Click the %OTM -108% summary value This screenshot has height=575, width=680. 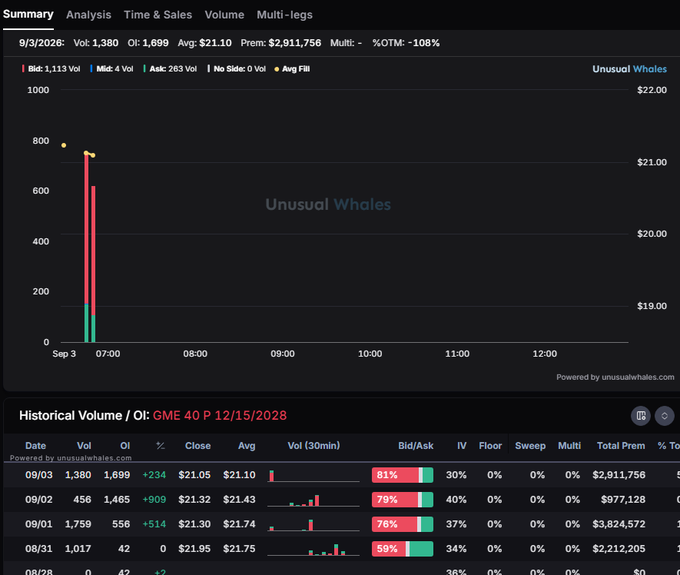(x=406, y=43)
